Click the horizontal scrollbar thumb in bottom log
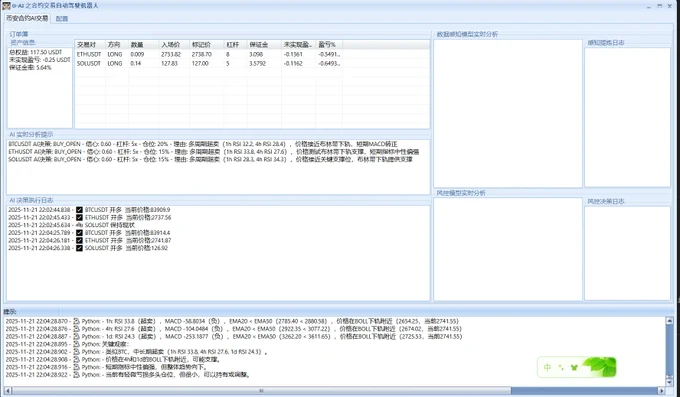The image size is (680, 397). 262,390
